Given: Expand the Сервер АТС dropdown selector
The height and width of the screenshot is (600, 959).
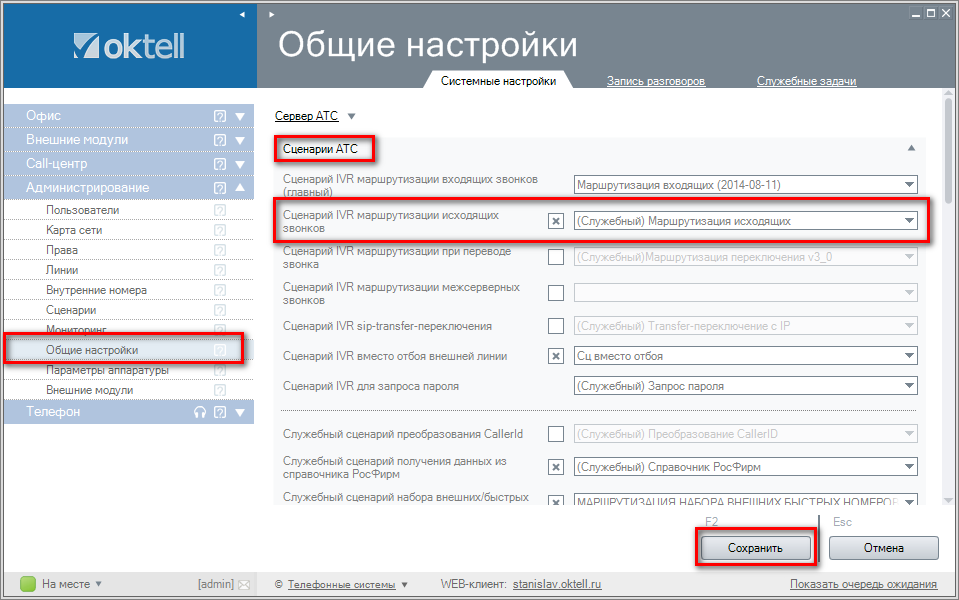Looking at the screenshot, I should 351,116.
